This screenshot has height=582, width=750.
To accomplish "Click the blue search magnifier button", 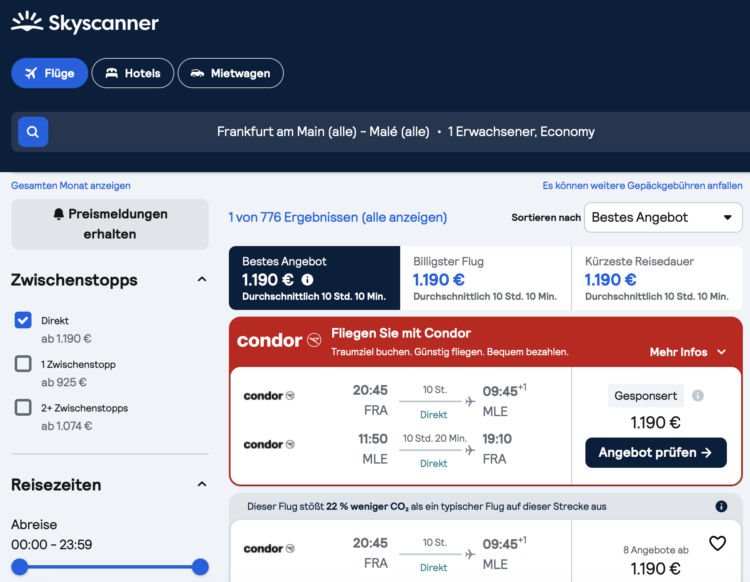I will pyautogui.click(x=33, y=132).
